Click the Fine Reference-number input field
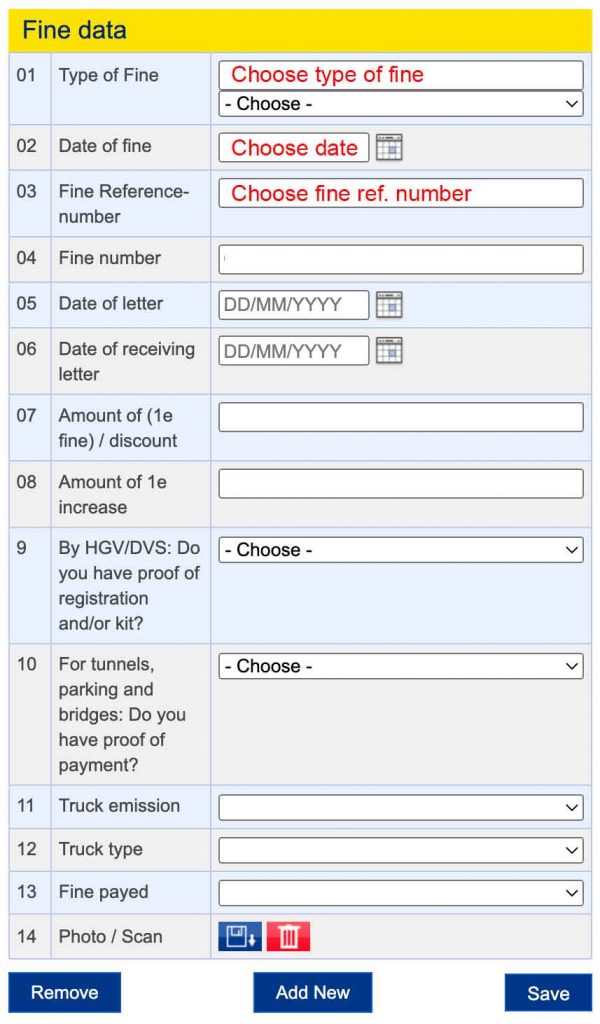The width and height of the screenshot is (600, 1024). [x=400, y=193]
